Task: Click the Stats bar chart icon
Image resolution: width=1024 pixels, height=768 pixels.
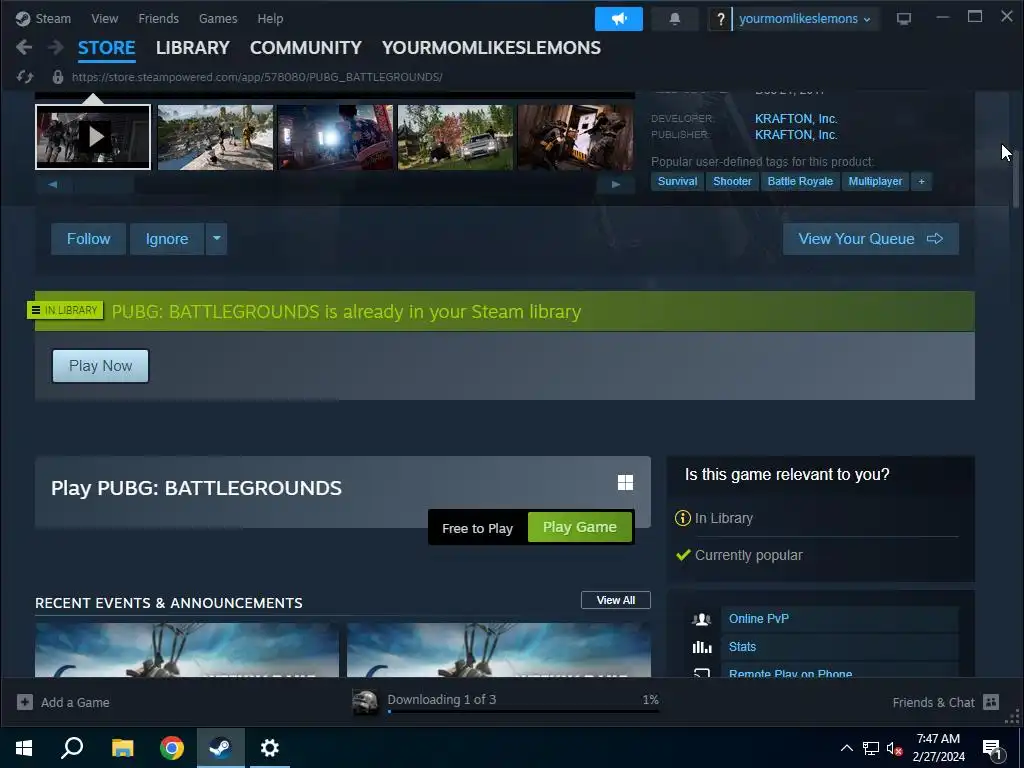Action: pos(701,647)
